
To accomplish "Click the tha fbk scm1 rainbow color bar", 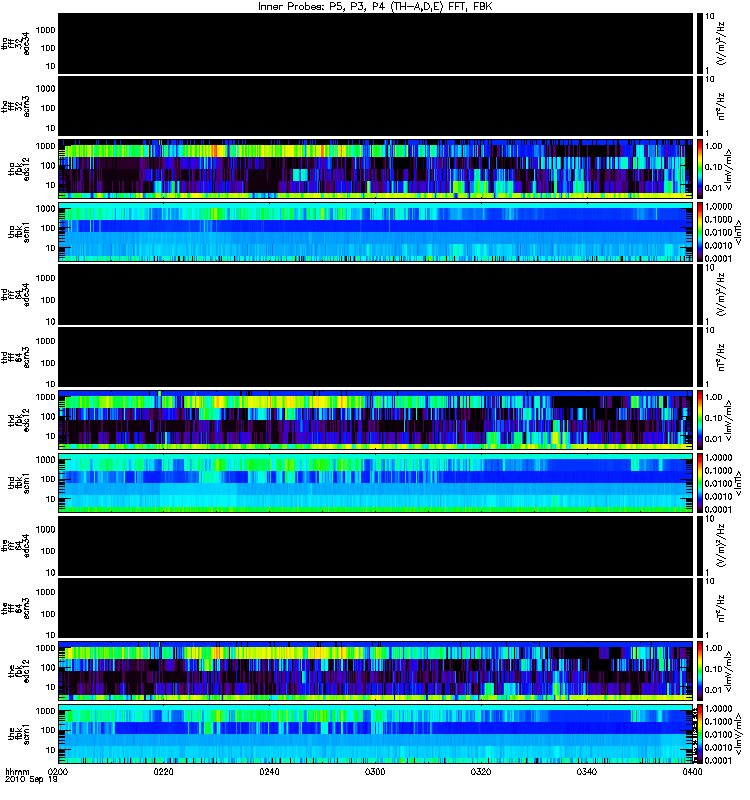I will point(699,232).
